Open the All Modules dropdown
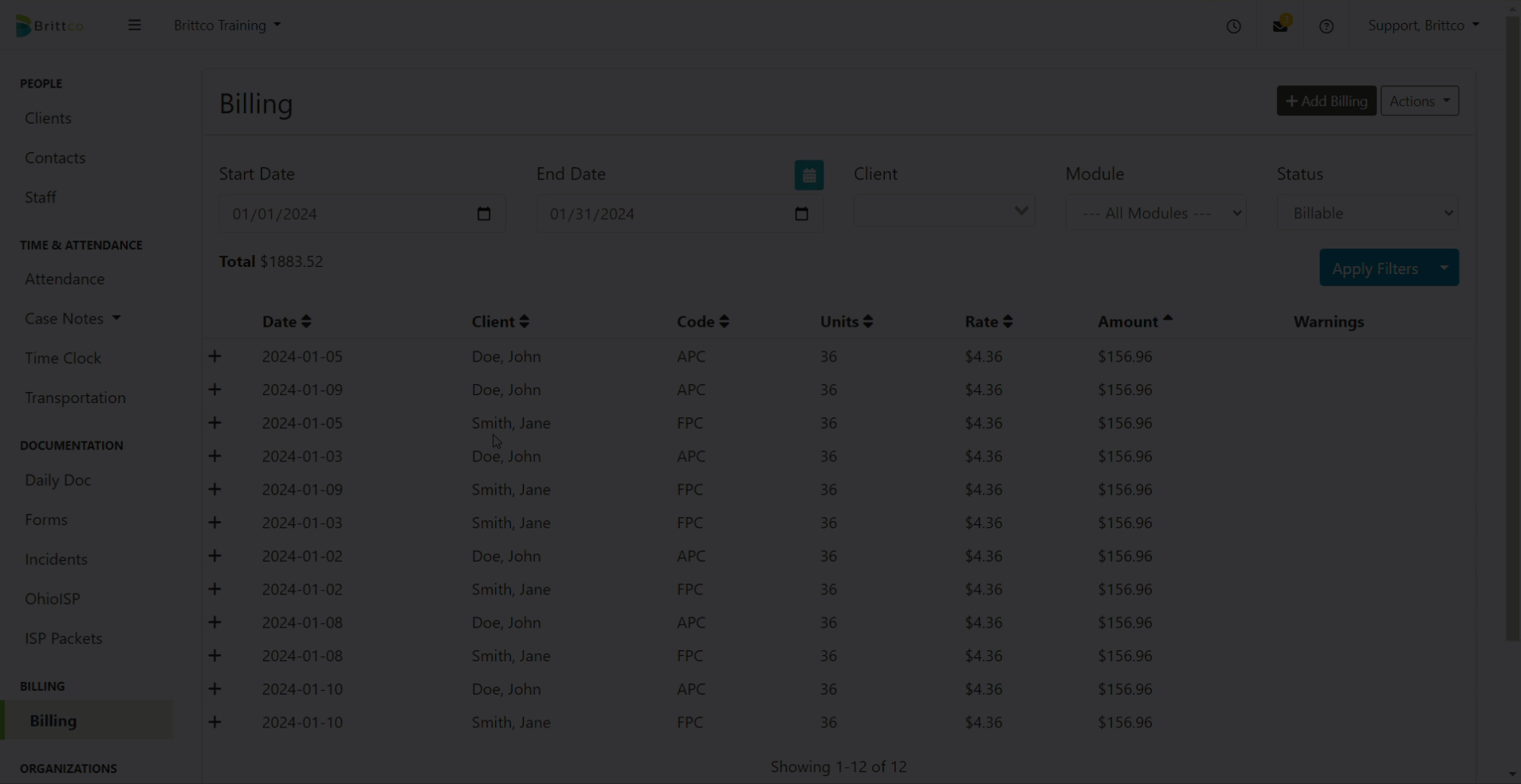 click(1155, 214)
